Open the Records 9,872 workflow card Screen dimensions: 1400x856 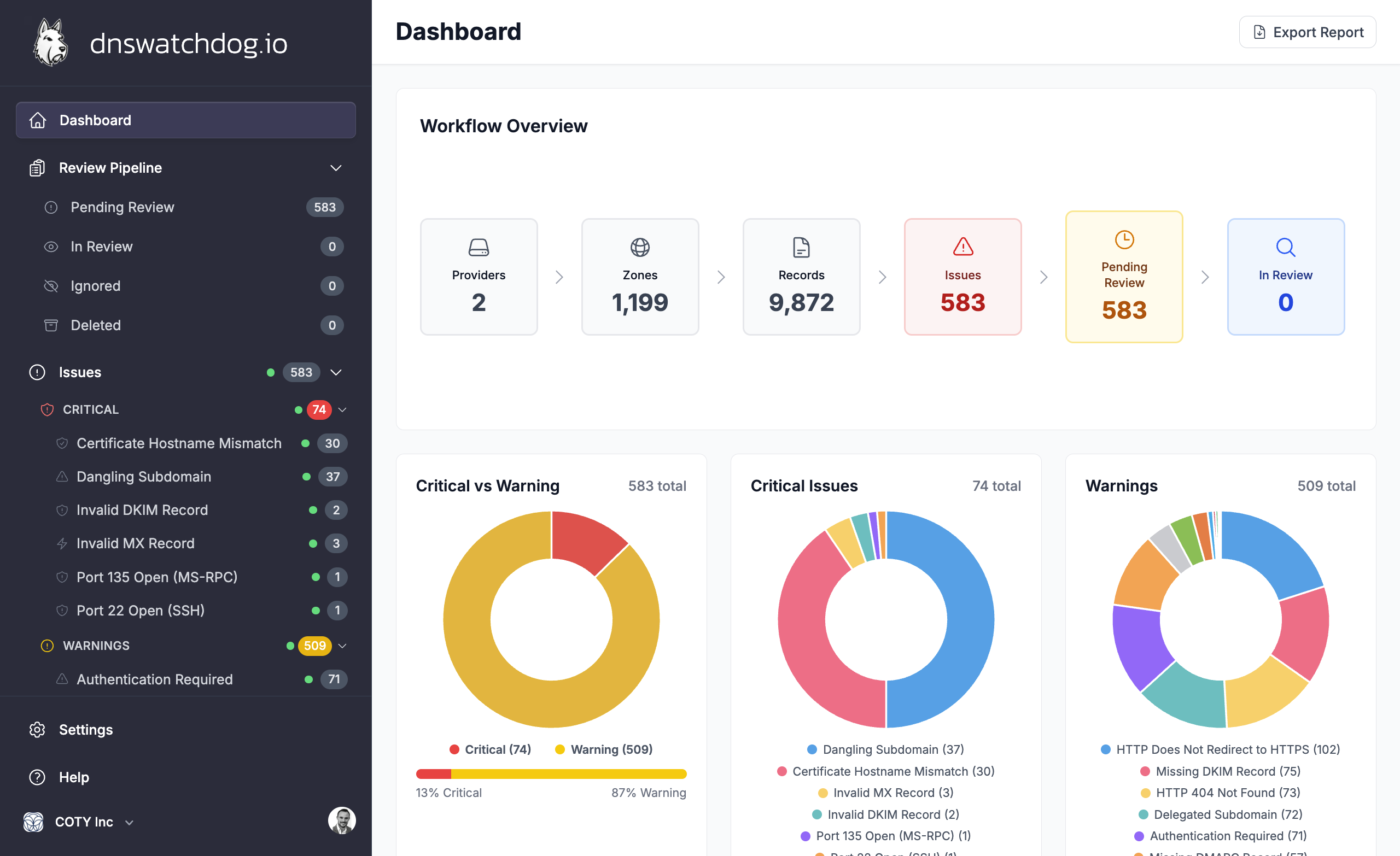pos(802,277)
